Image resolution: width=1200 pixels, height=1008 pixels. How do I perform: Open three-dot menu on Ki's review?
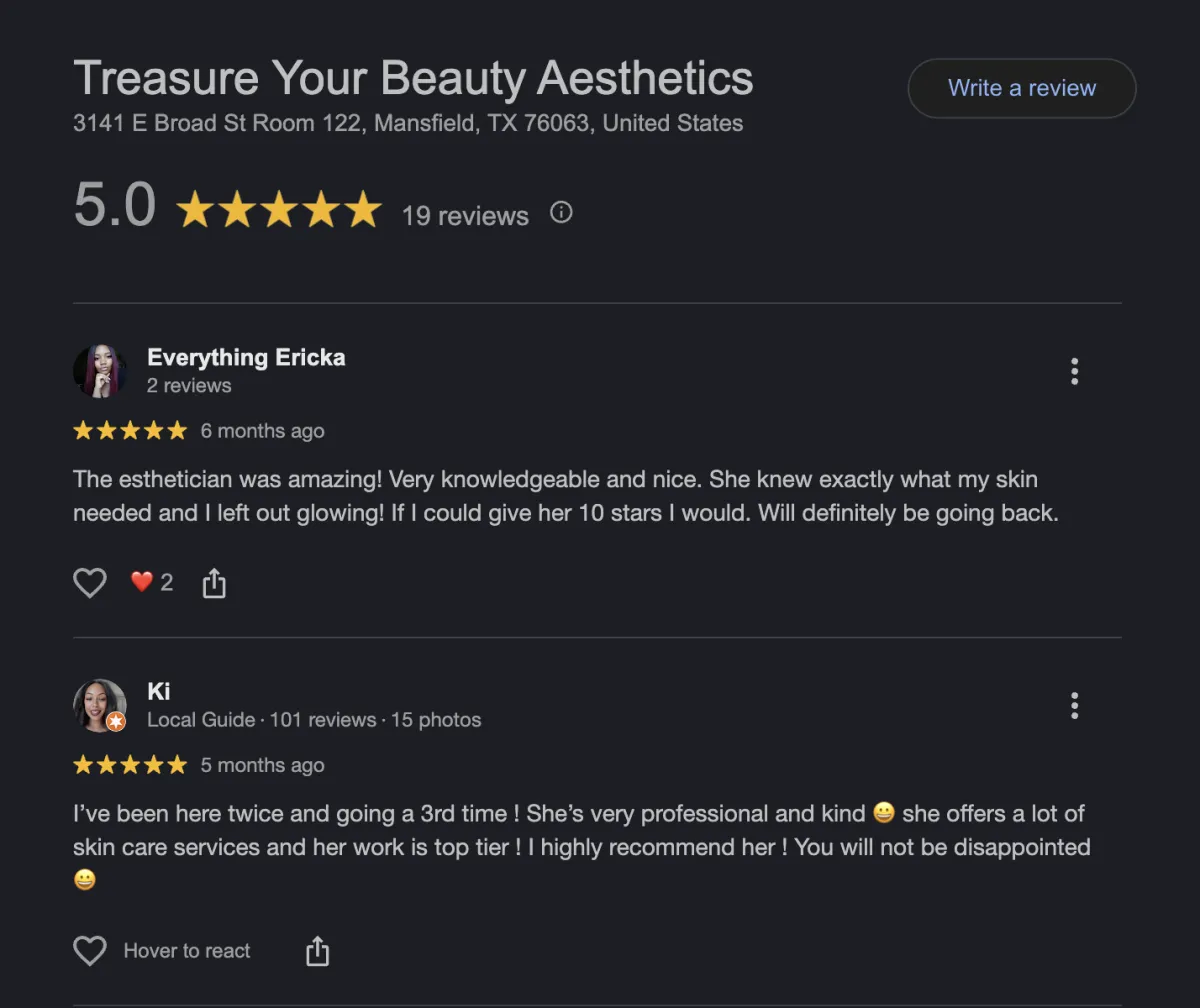[x=1074, y=705]
